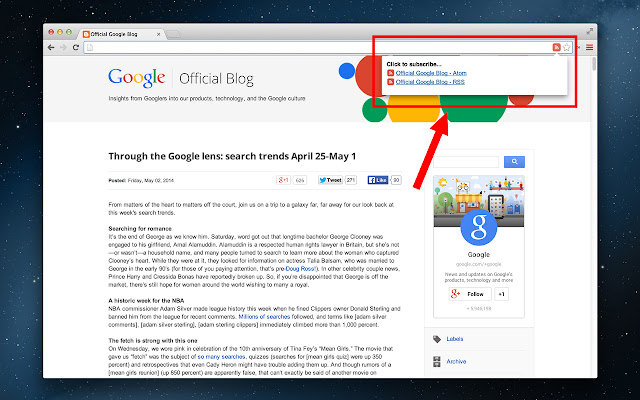The width and height of the screenshot is (640, 400).
Task: Click the blue search magnifier button
Action: [x=514, y=162]
